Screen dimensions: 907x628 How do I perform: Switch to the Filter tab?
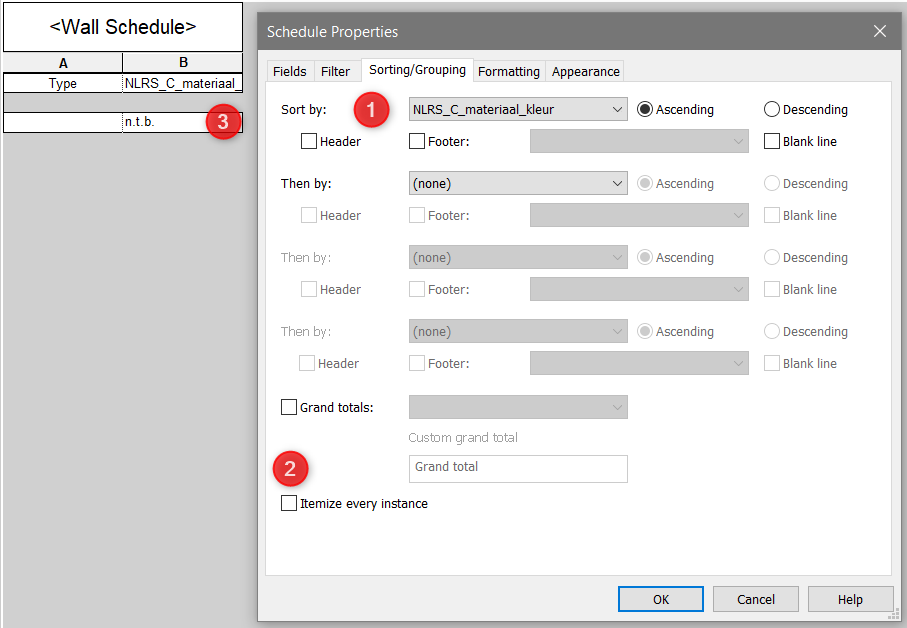point(335,71)
